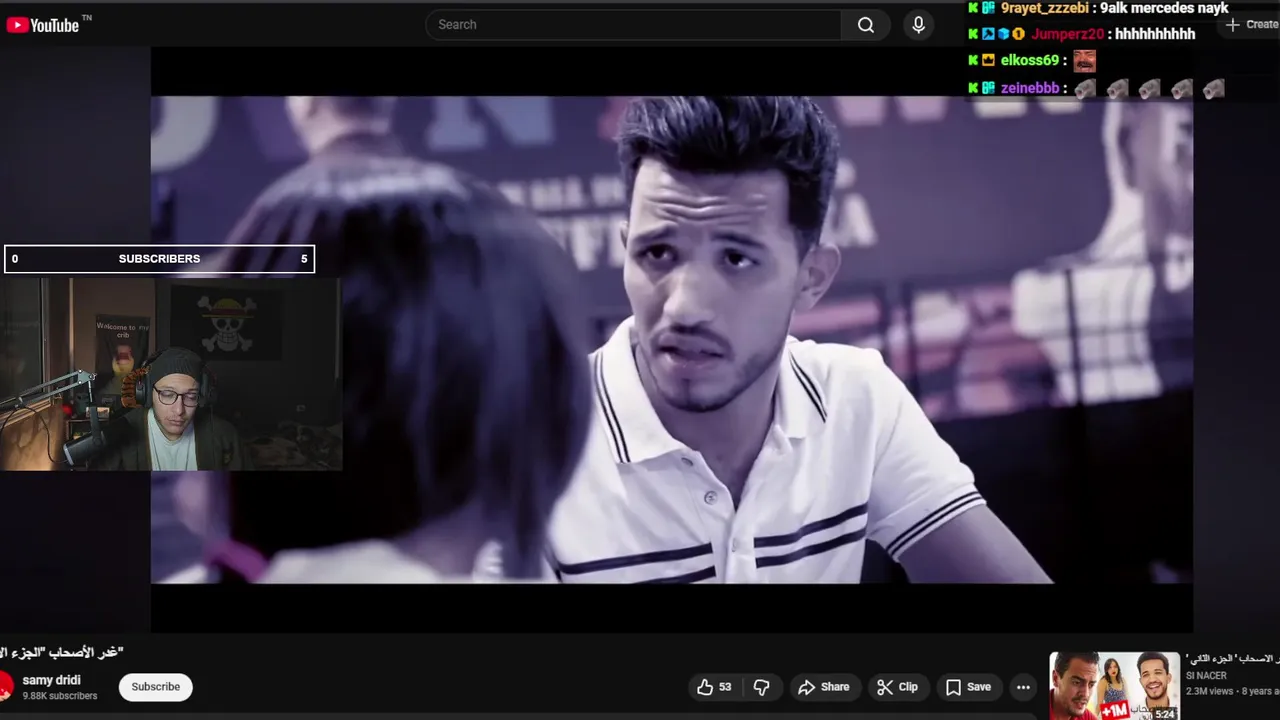Click the video title in Arabic
Image resolution: width=1280 pixels, height=720 pixels.
tap(62, 652)
